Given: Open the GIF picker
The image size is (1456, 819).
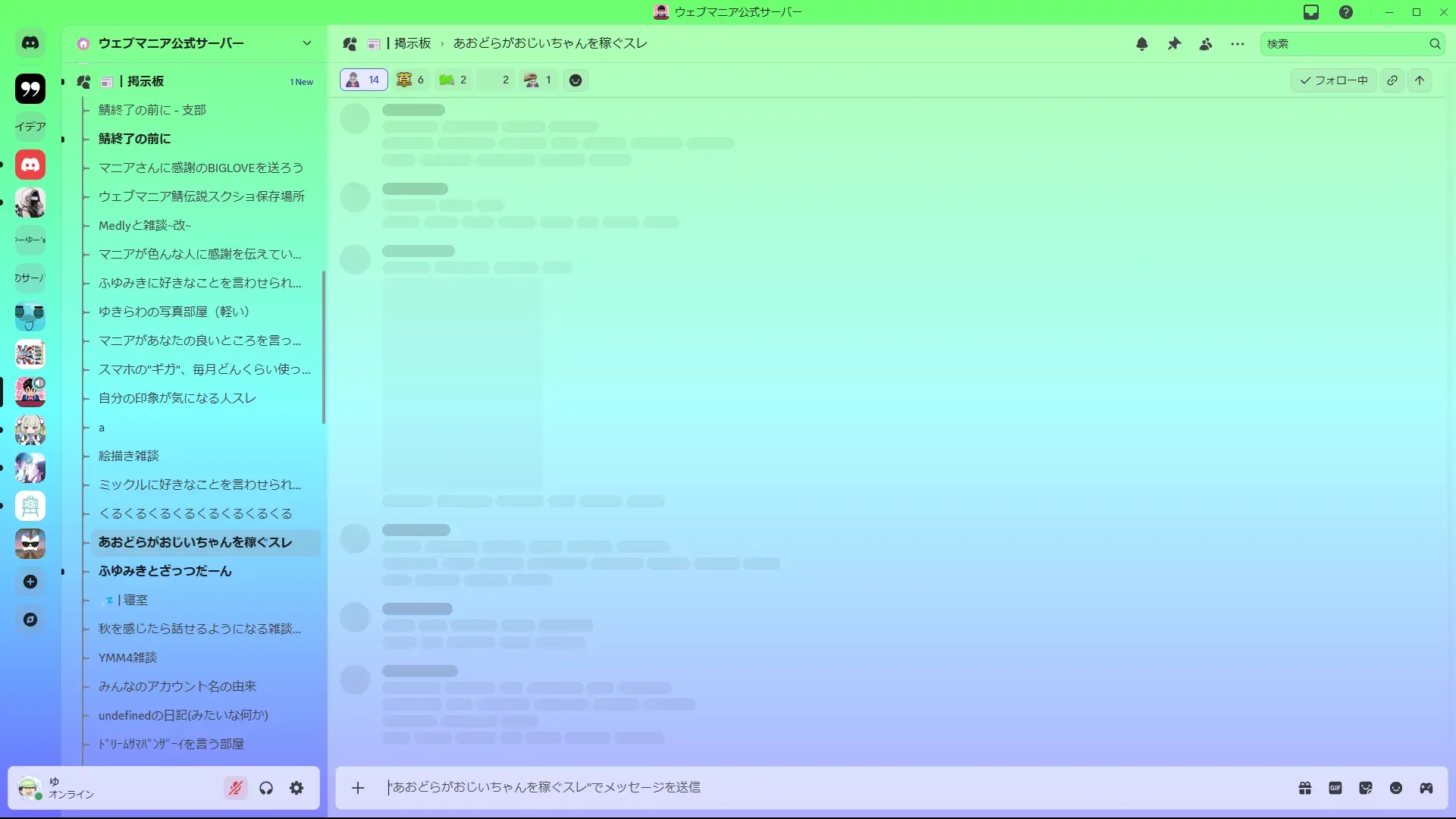Looking at the screenshot, I should tap(1335, 788).
